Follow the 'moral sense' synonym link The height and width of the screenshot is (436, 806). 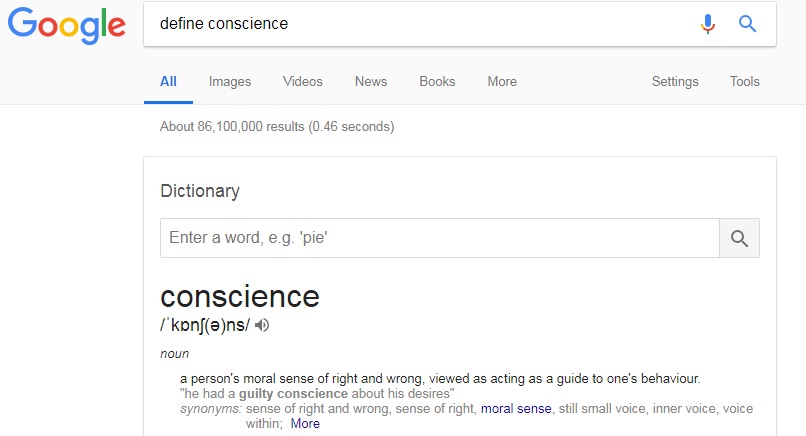[516, 408]
